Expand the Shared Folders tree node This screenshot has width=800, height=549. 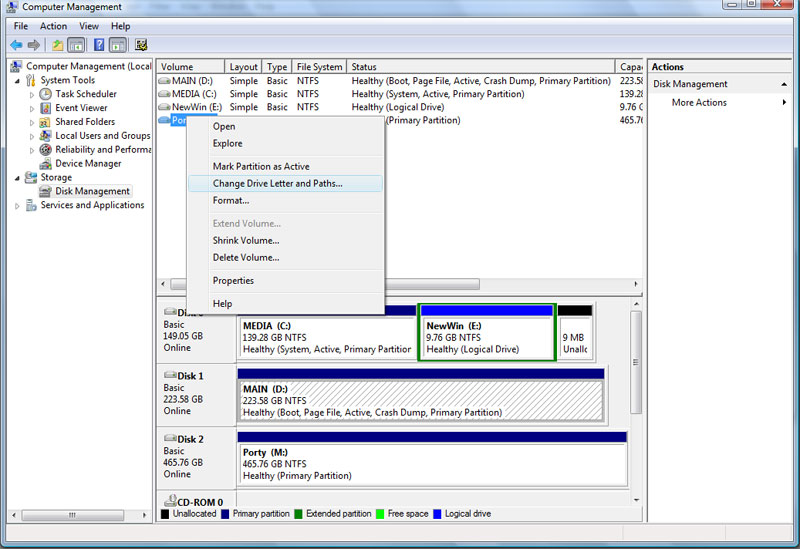point(32,122)
